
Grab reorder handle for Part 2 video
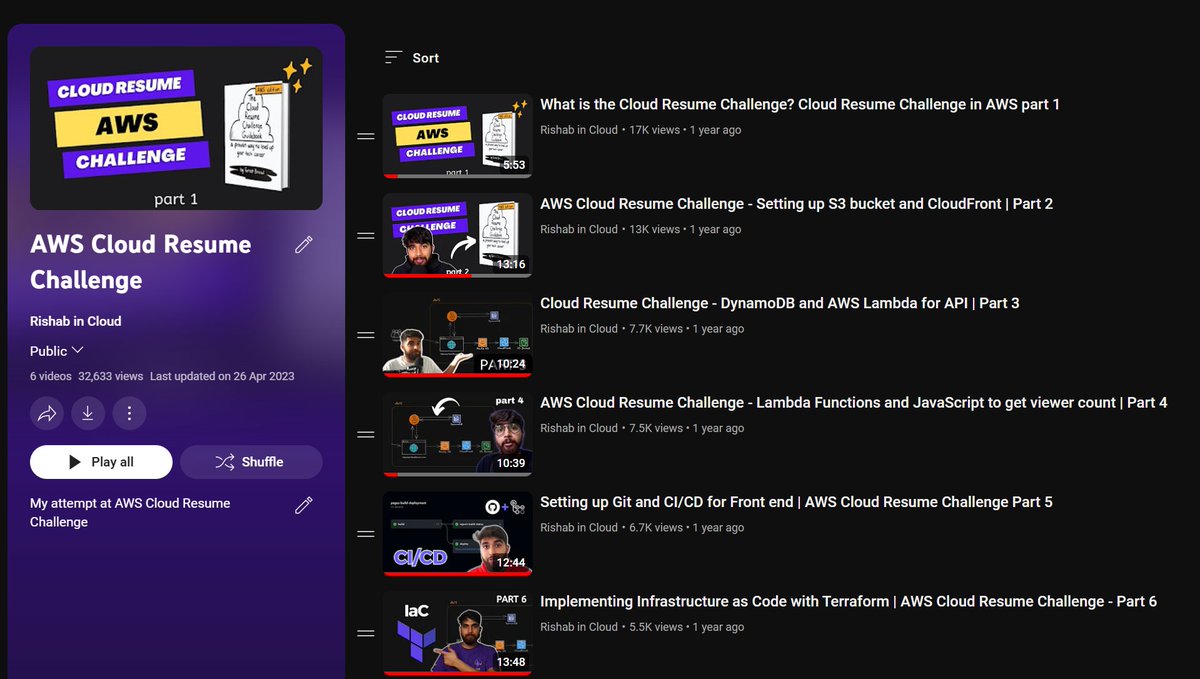366,235
